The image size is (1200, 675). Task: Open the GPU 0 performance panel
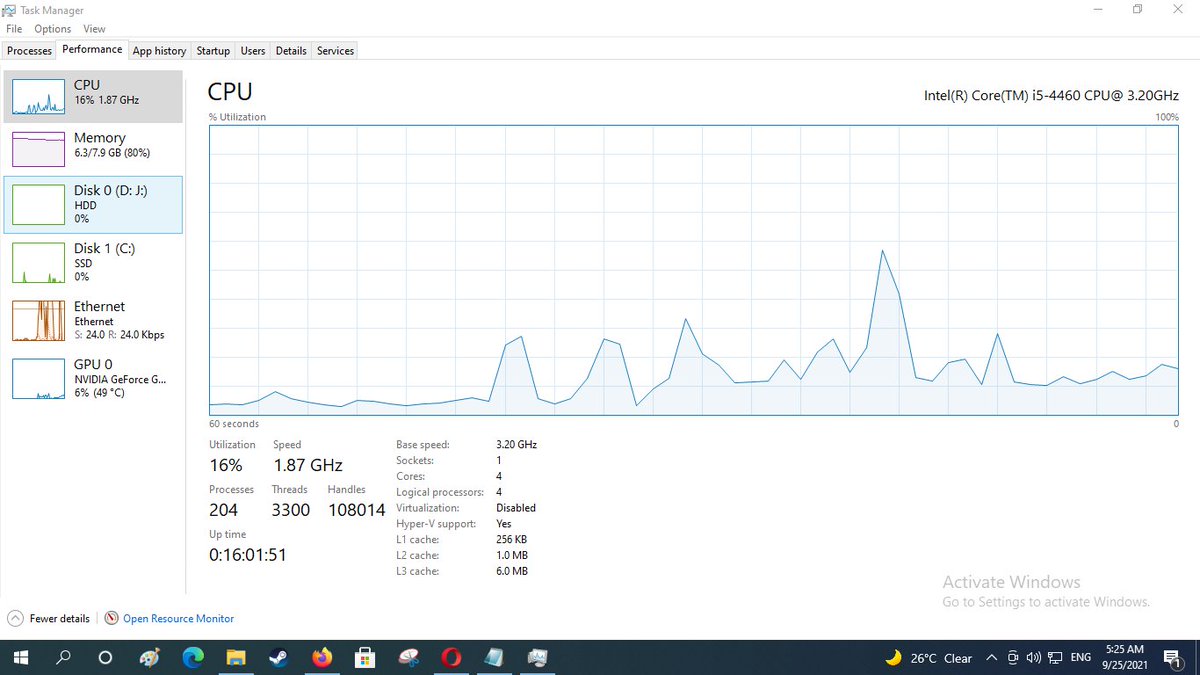point(93,378)
